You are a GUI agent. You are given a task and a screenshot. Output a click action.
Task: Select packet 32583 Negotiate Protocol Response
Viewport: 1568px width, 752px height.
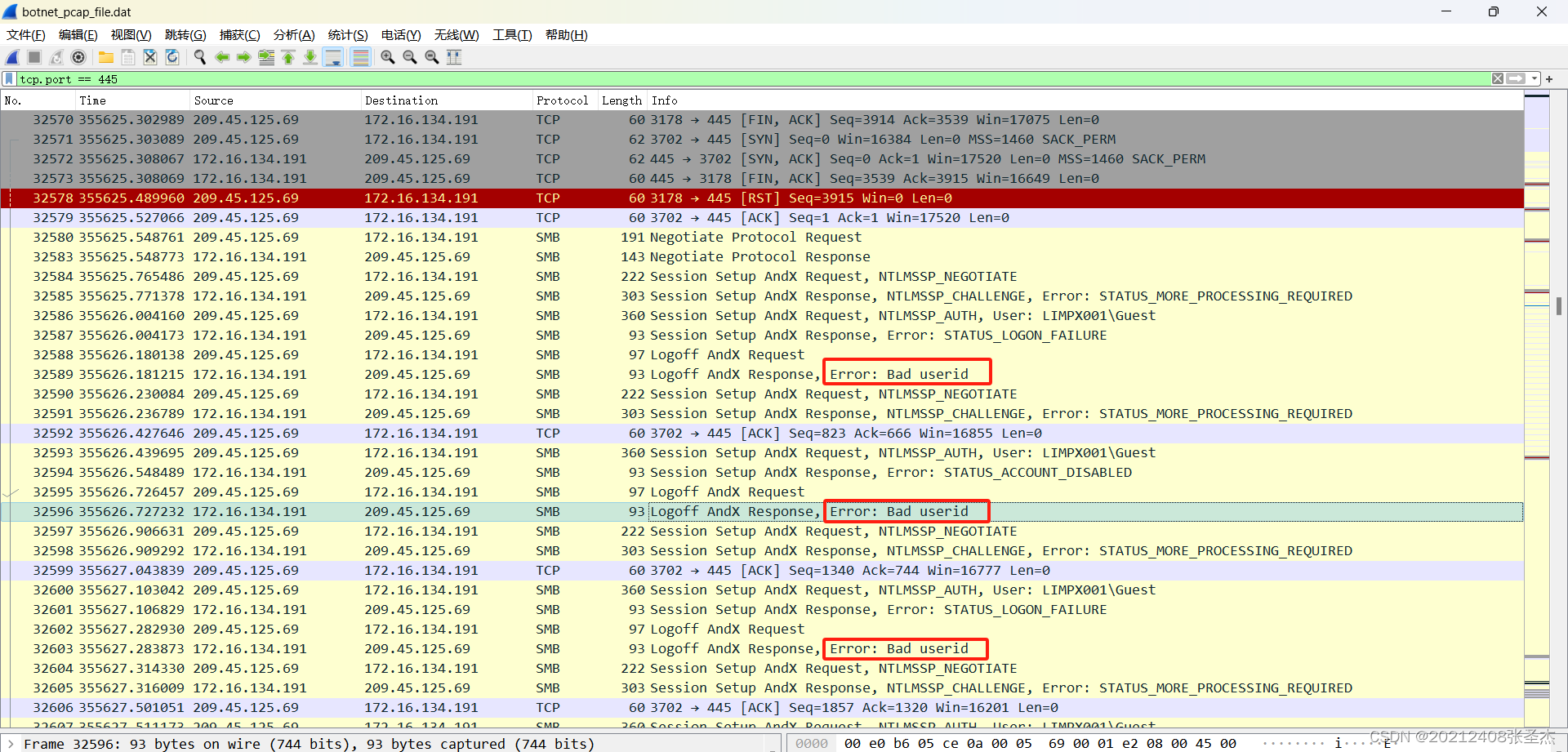pos(762,257)
